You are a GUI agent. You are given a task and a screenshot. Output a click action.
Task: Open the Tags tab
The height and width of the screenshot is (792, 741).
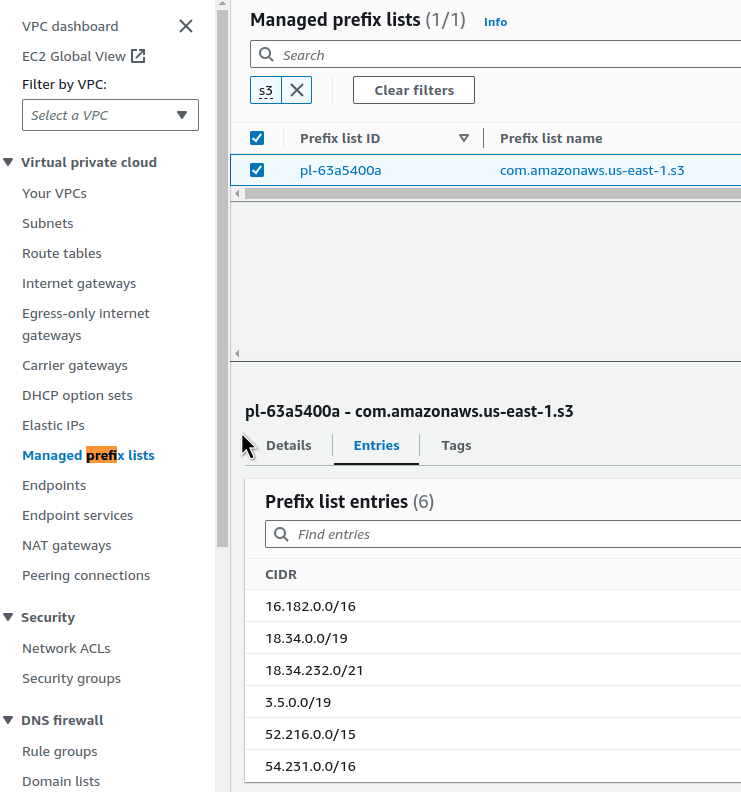(x=456, y=446)
